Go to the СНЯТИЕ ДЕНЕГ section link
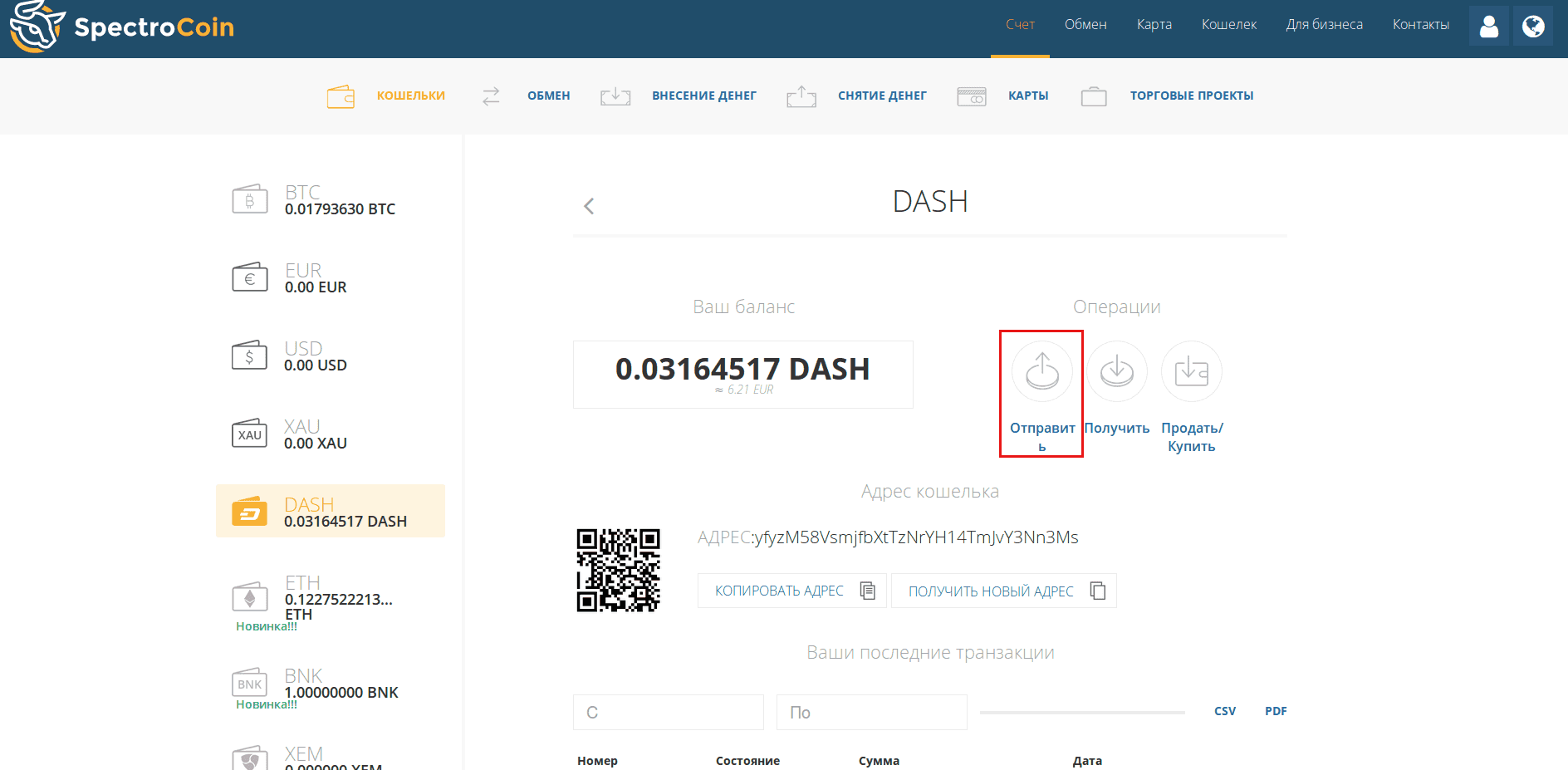1568x770 pixels. (882, 96)
